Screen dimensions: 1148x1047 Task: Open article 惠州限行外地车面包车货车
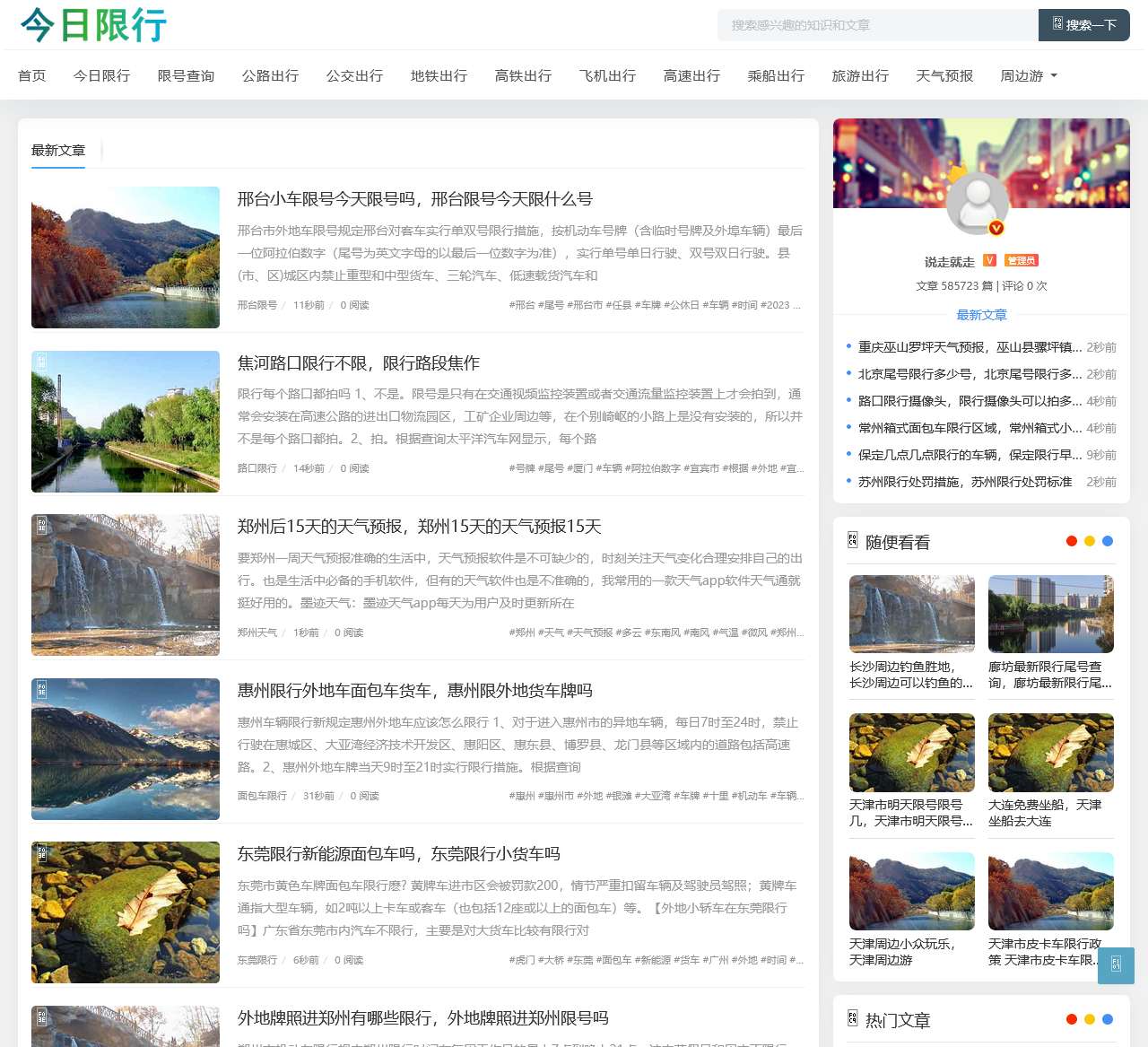415,691
